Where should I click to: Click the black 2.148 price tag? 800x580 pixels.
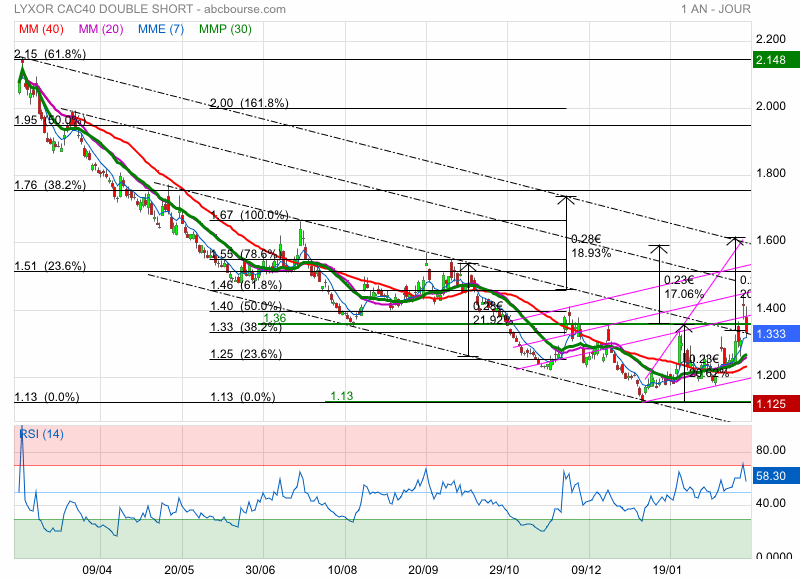771,60
